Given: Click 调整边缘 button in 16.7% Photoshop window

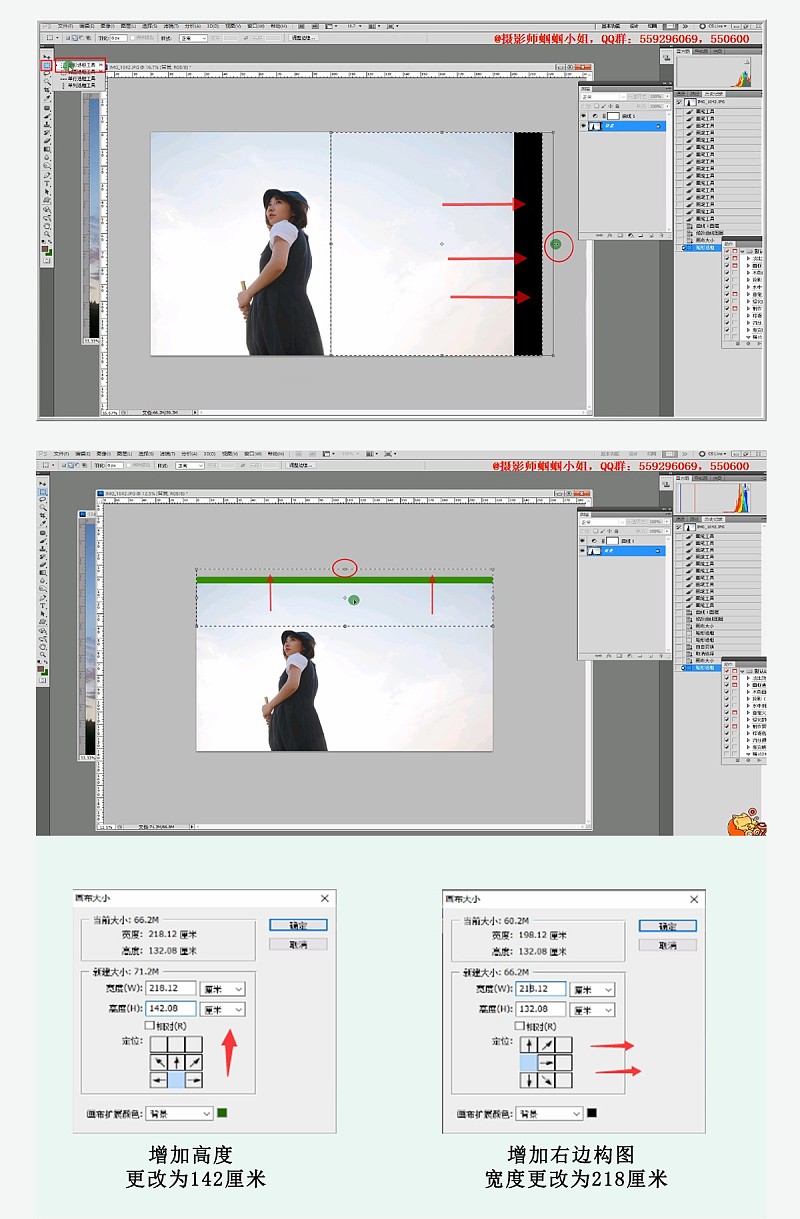Looking at the screenshot, I should (x=303, y=38).
